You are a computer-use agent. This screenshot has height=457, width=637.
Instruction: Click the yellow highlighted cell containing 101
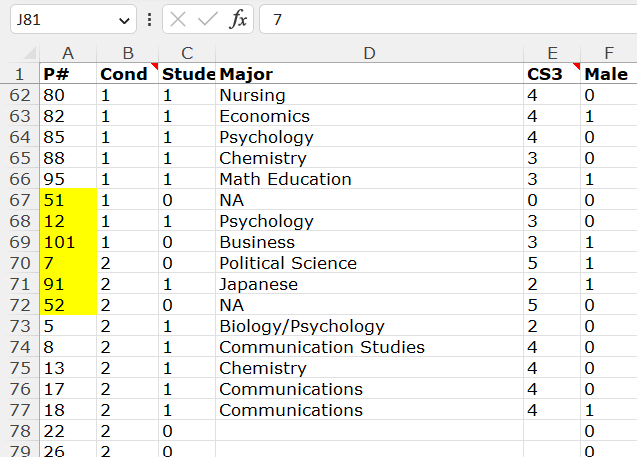[68, 242]
